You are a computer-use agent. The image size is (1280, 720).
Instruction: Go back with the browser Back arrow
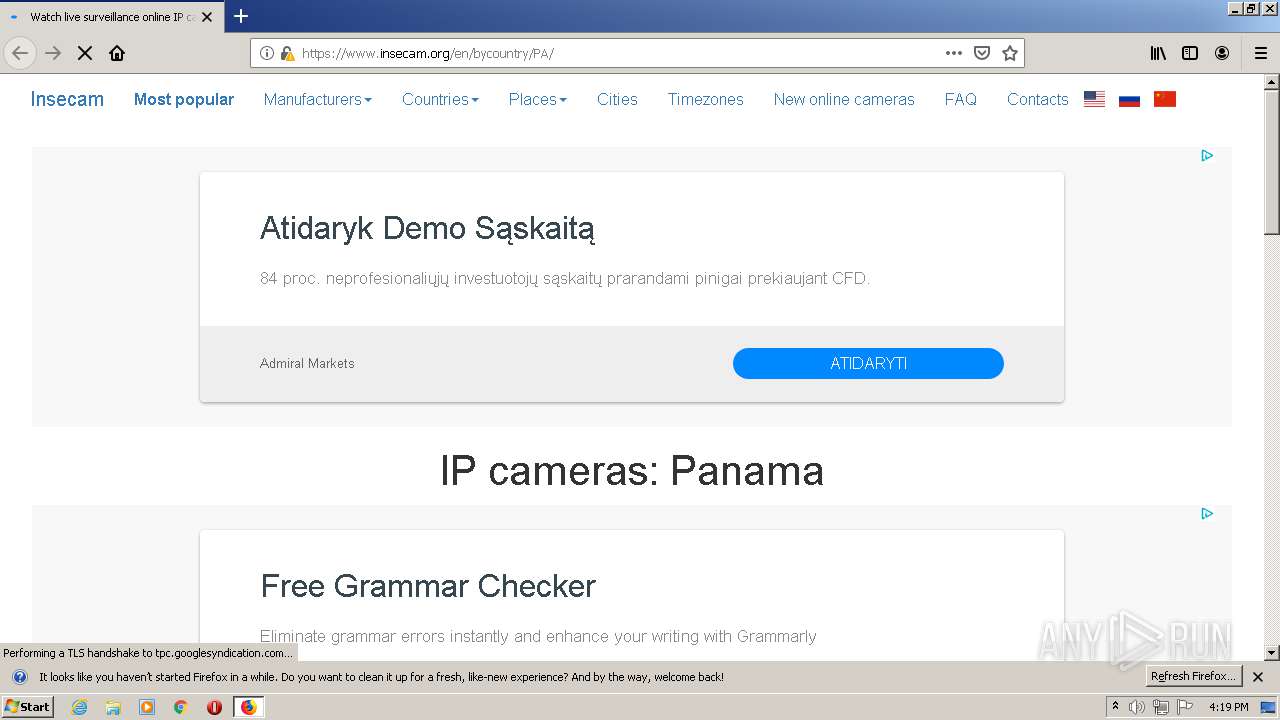(20, 53)
